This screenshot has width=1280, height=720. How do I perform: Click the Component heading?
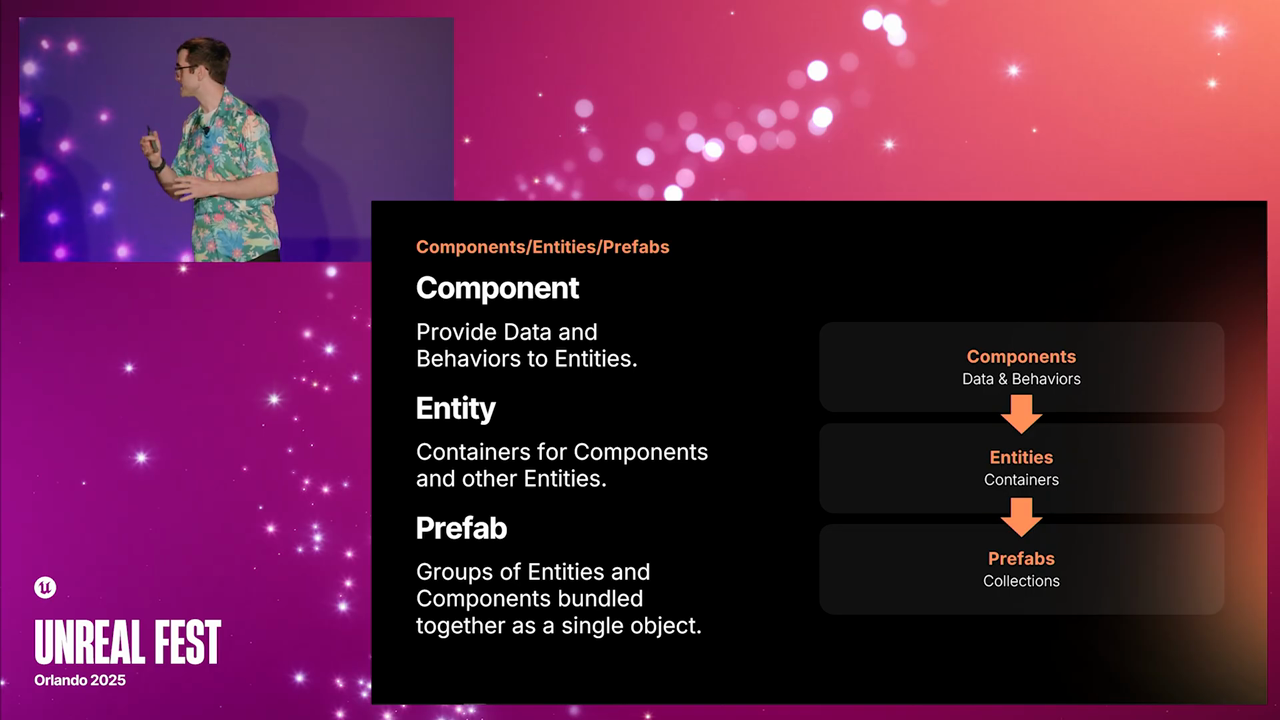(498, 288)
